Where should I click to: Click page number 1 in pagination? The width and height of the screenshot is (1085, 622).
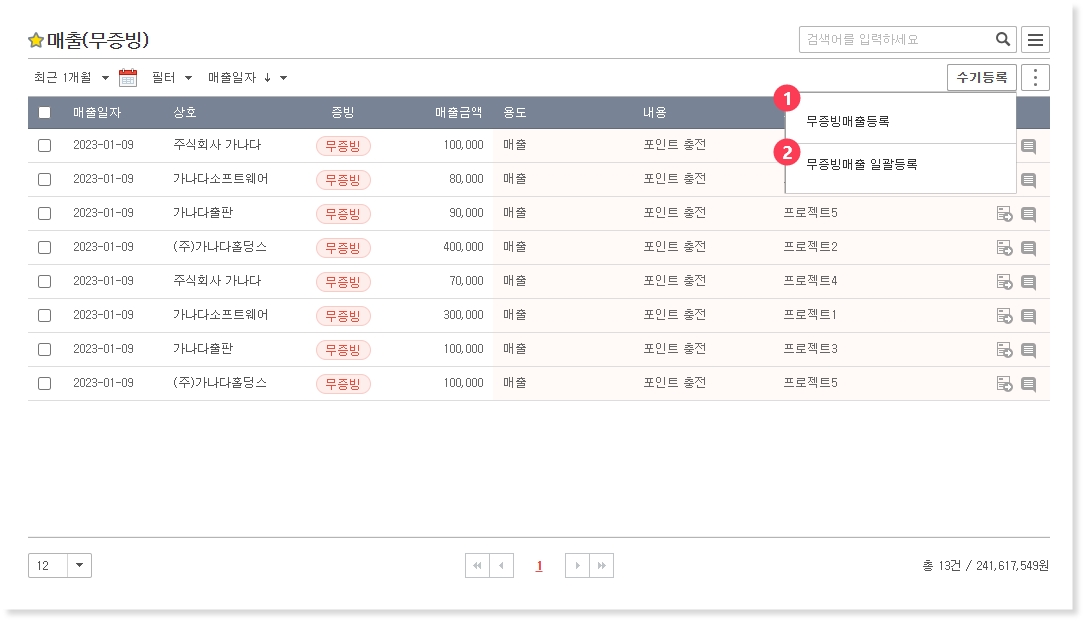539,566
